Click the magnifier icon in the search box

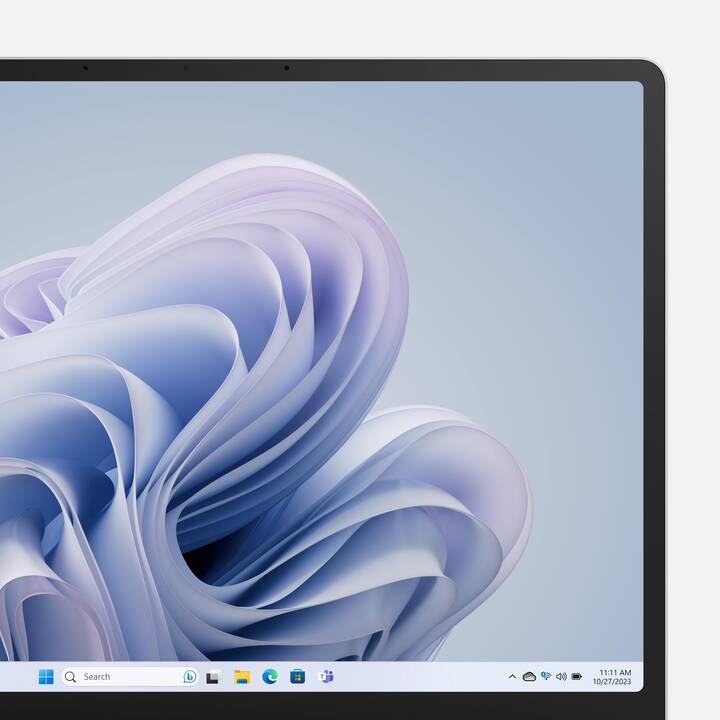[71, 677]
